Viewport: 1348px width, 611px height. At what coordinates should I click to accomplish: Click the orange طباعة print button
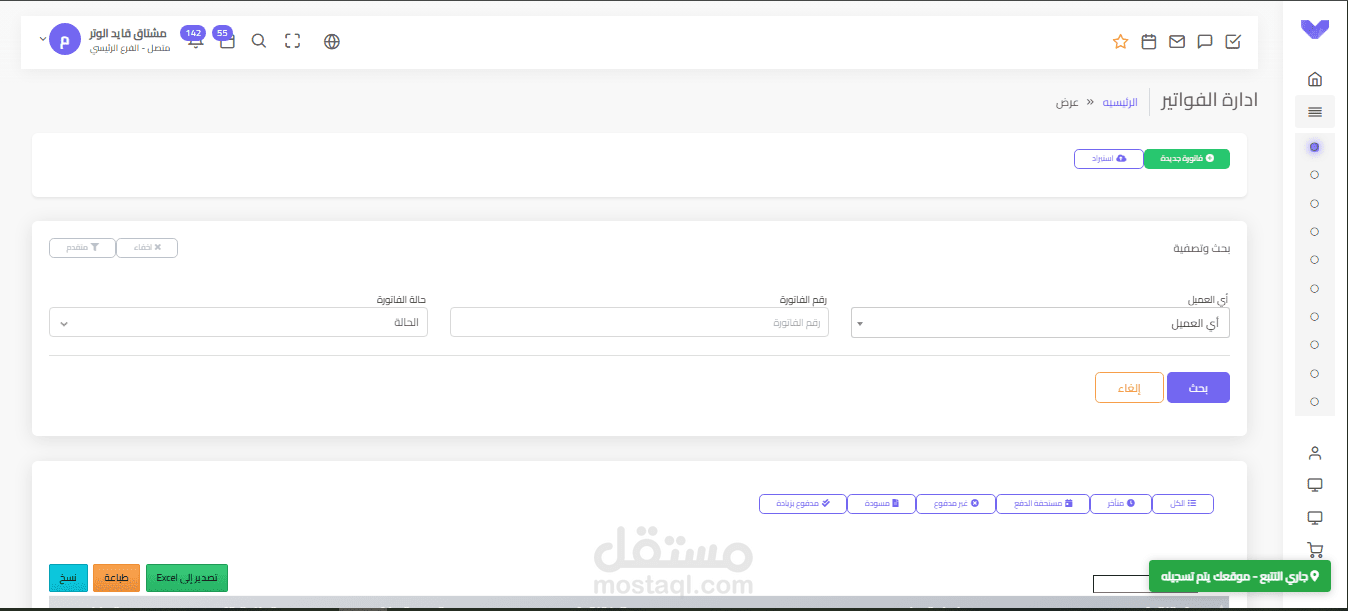(117, 578)
